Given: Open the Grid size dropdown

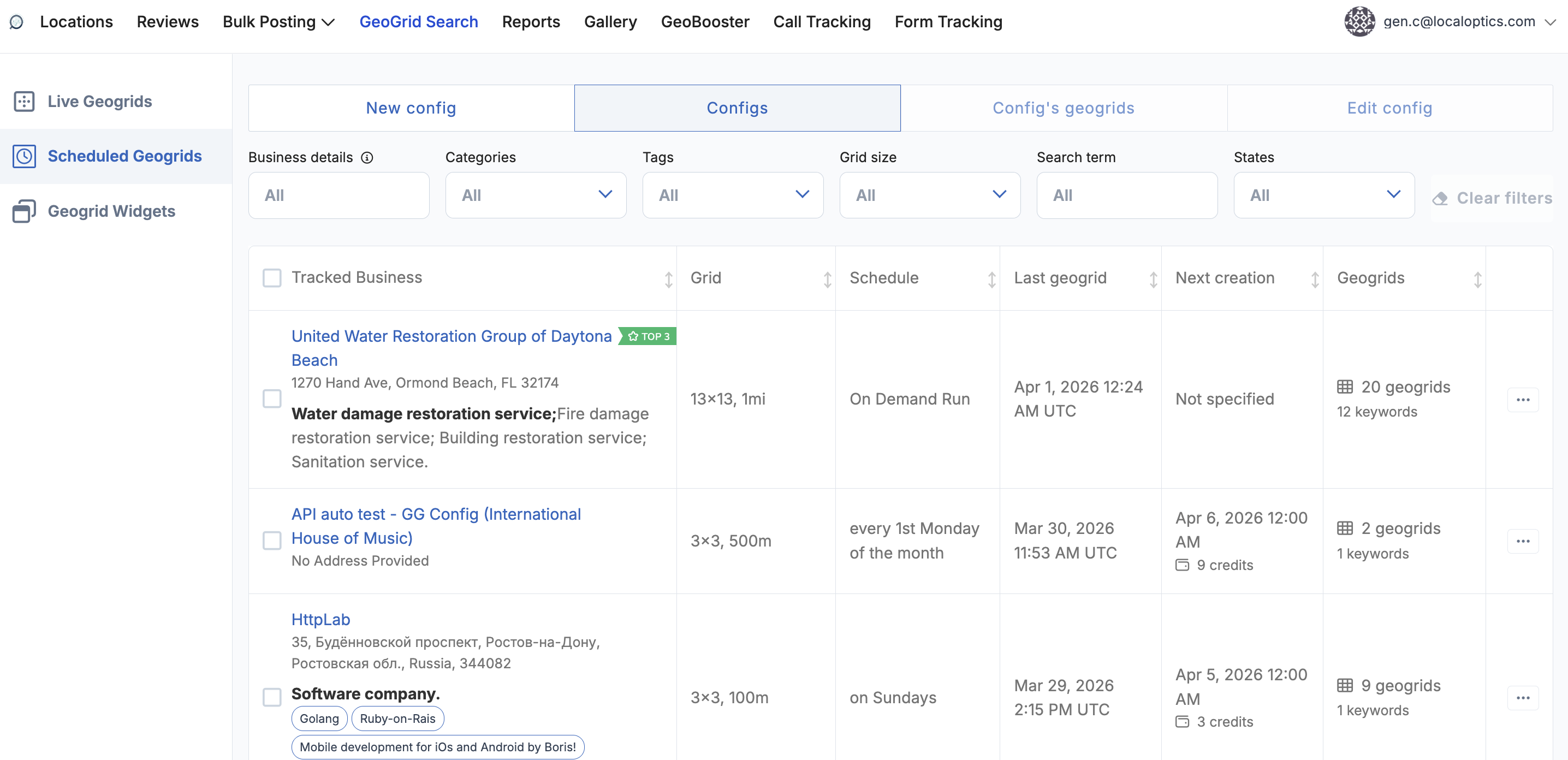Looking at the screenshot, I should tap(929, 195).
